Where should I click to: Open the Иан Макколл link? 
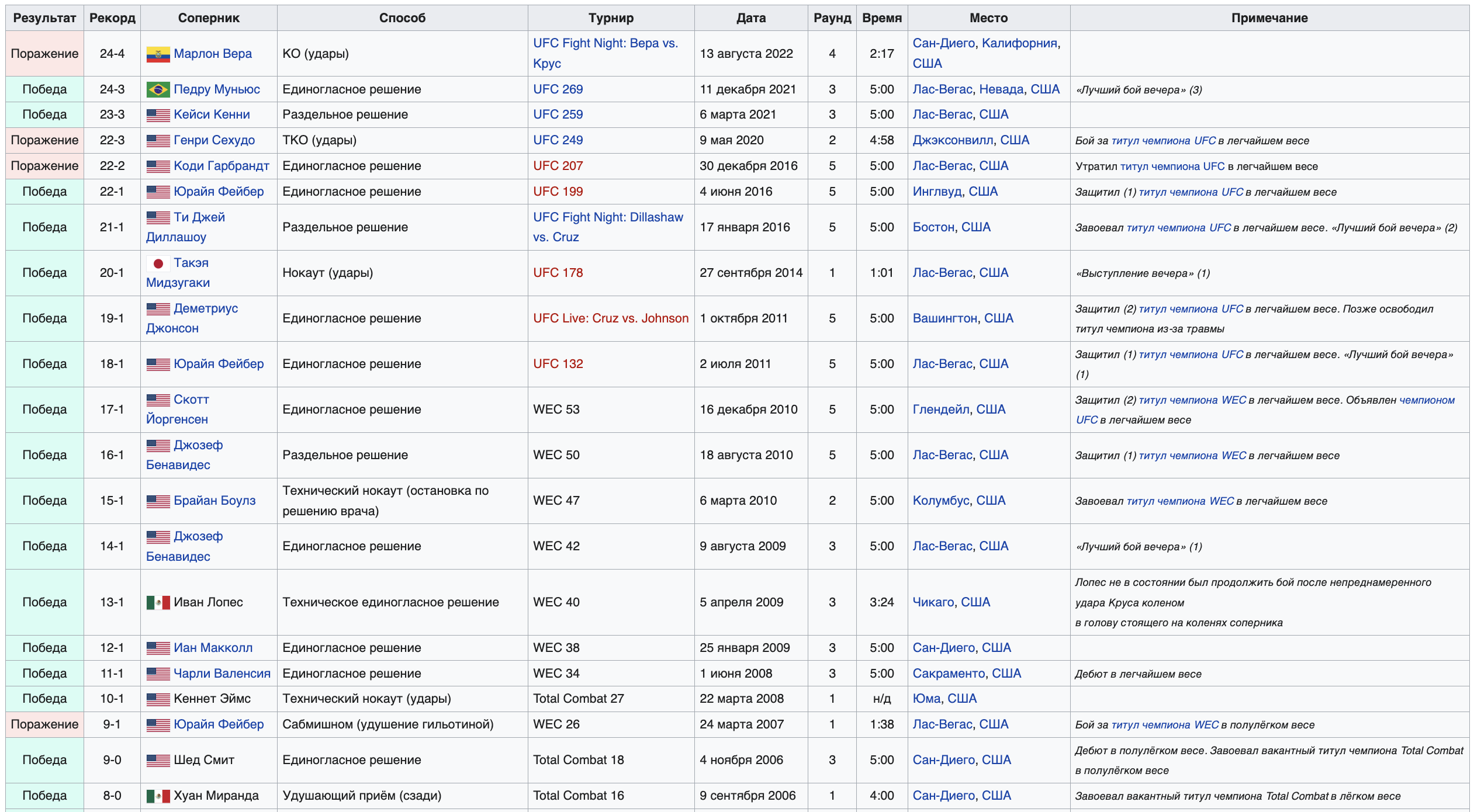coord(213,648)
